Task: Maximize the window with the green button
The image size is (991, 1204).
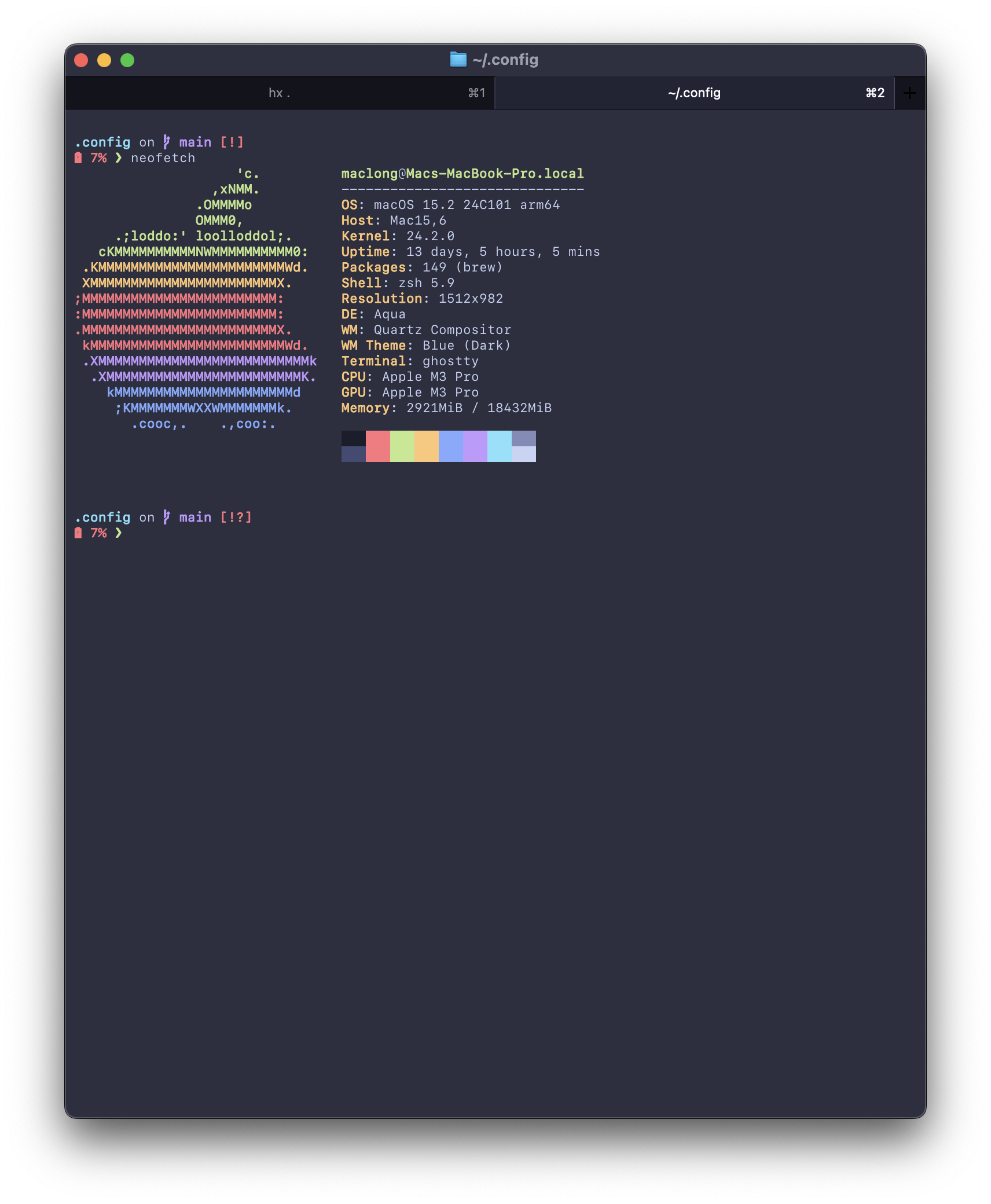Action: (x=127, y=60)
